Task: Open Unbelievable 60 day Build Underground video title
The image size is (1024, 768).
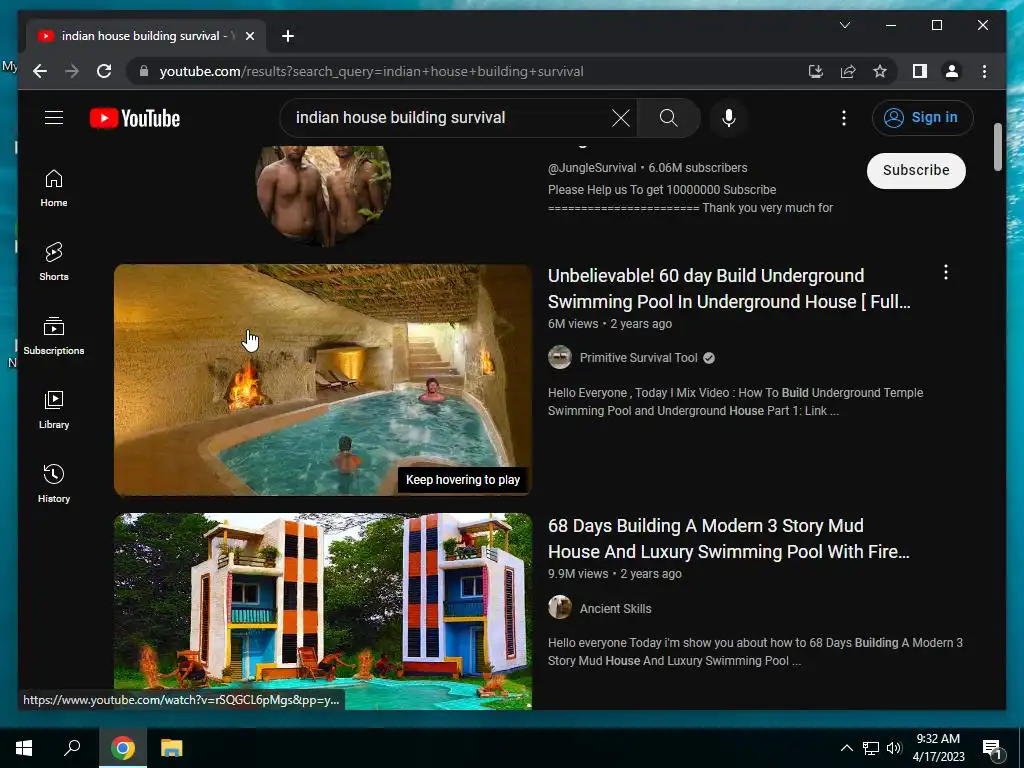Action: coord(729,289)
